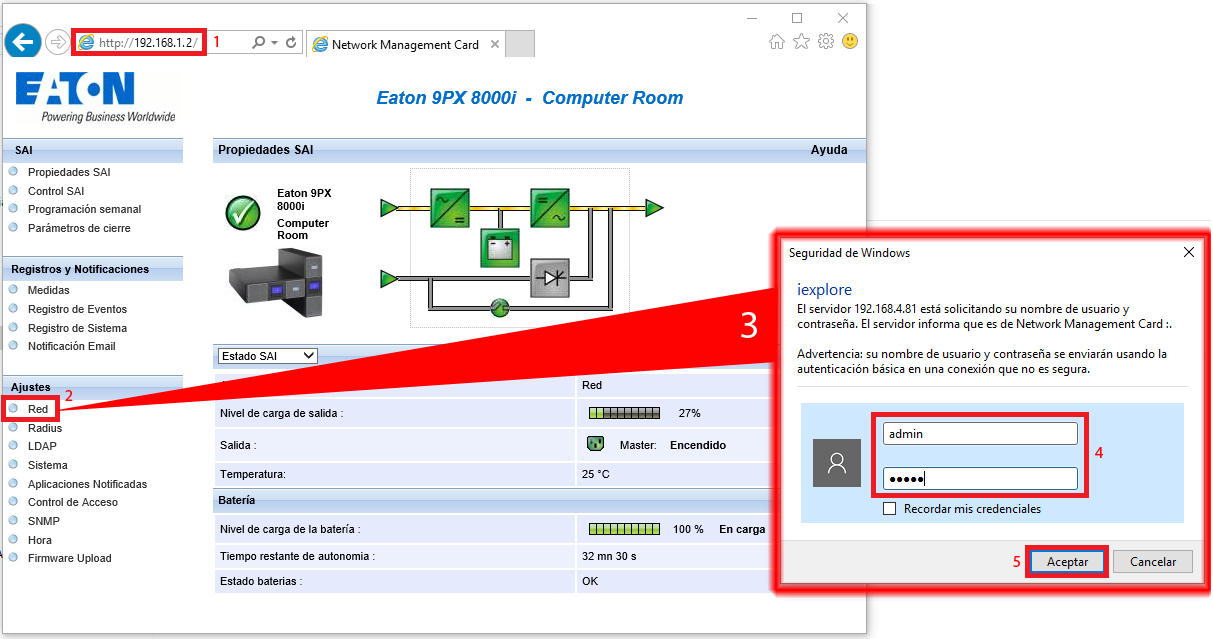Click the Internet Explorer icon in address bar
This screenshot has width=1213, height=639.
click(x=87, y=42)
